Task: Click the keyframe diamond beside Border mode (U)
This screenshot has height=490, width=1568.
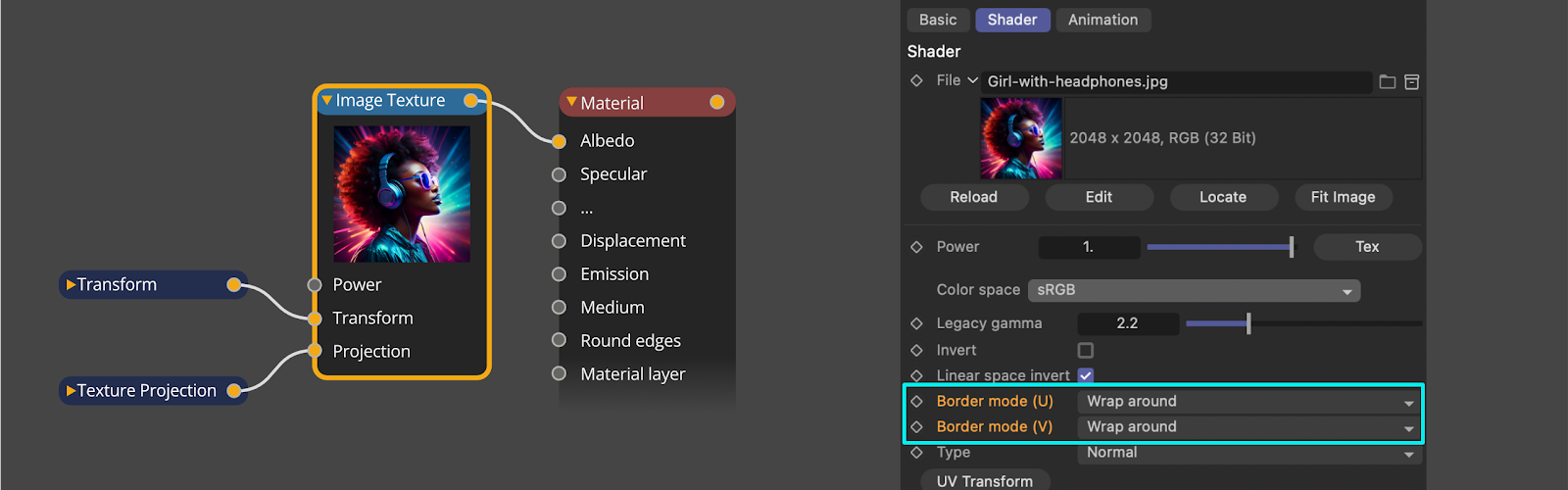Action: (916, 401)
